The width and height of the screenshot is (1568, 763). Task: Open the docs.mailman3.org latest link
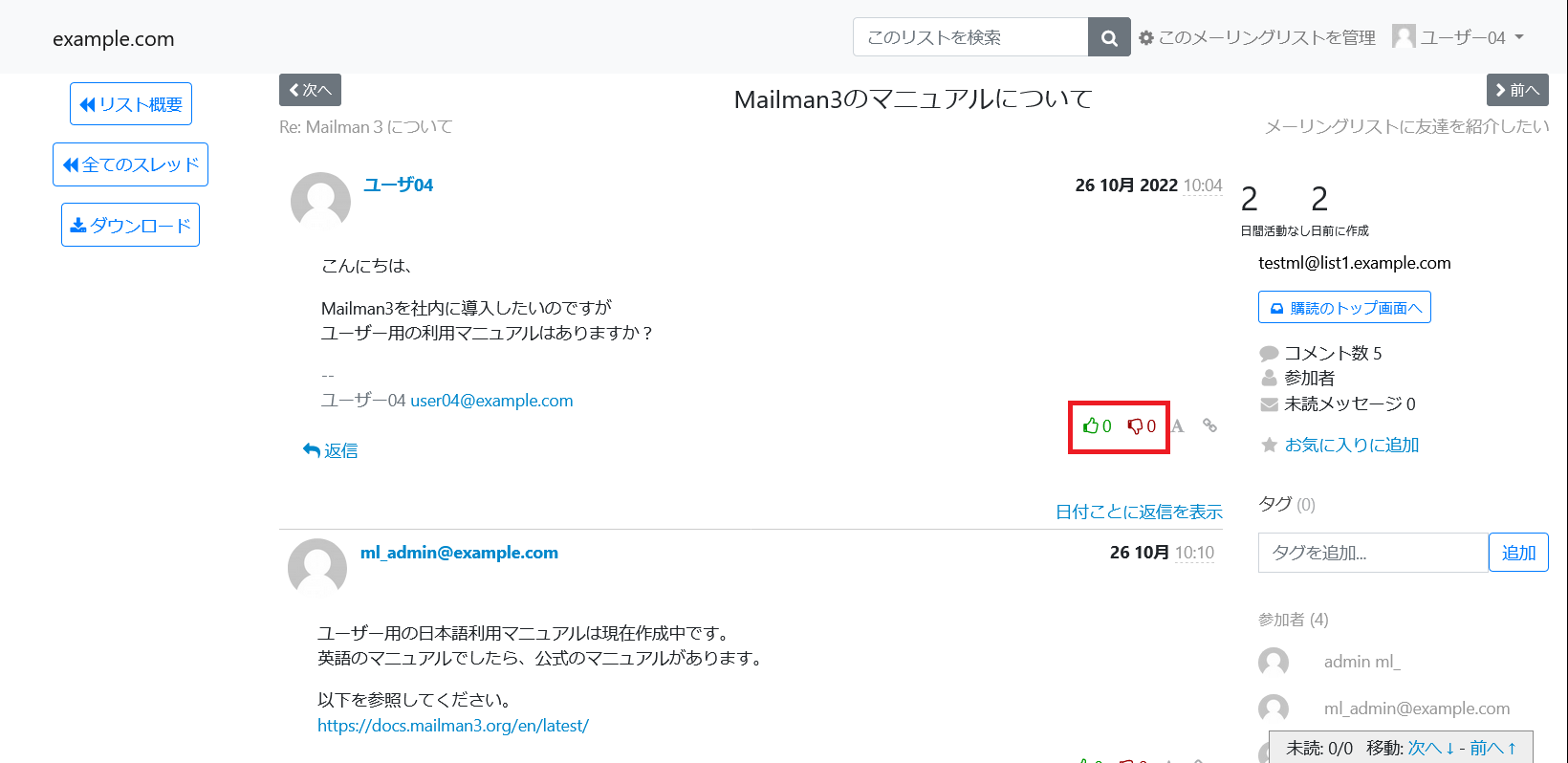point(453,726)
